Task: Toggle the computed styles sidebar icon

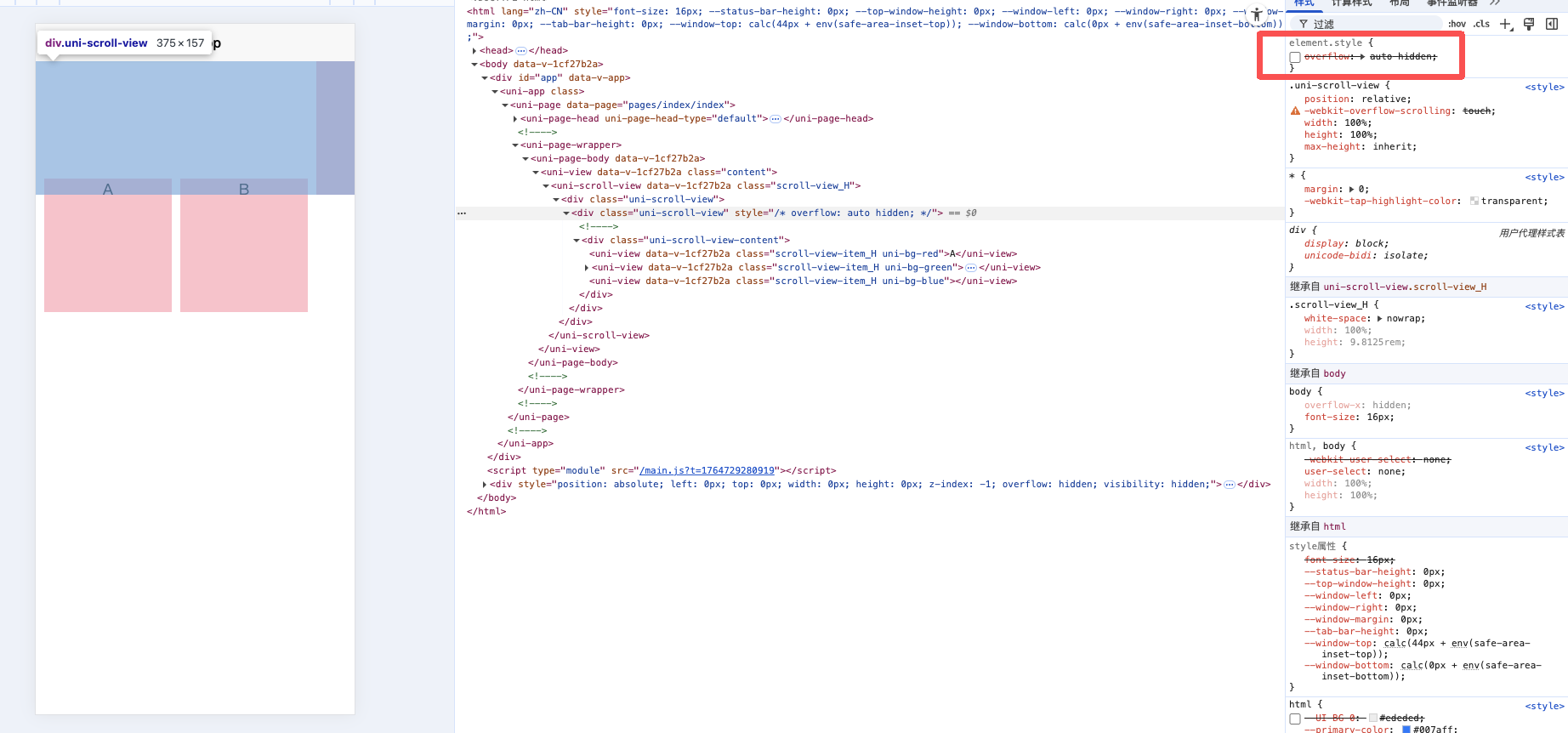Action: 1552,24
